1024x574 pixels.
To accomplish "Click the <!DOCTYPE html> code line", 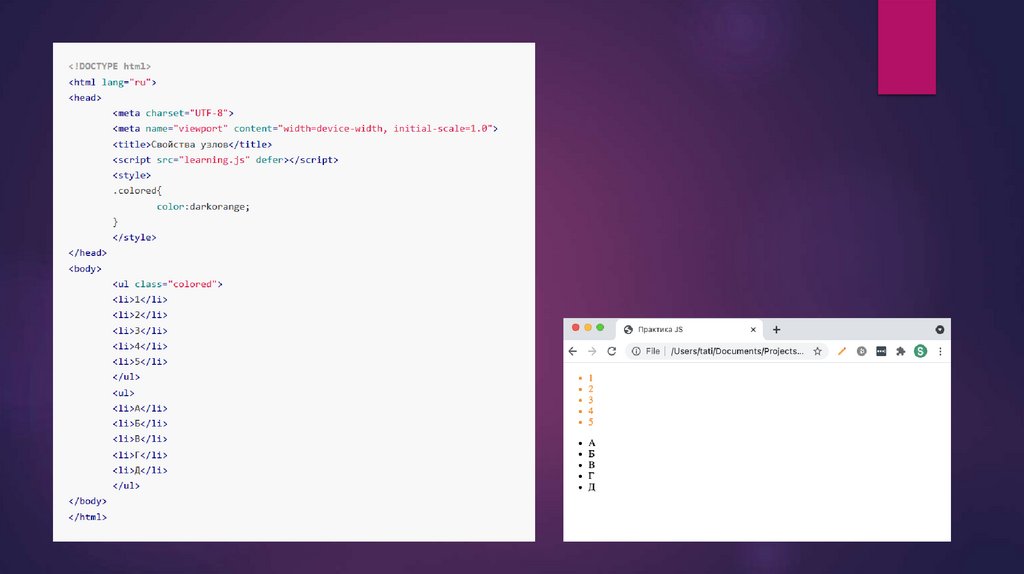I will tap(110, 67).
